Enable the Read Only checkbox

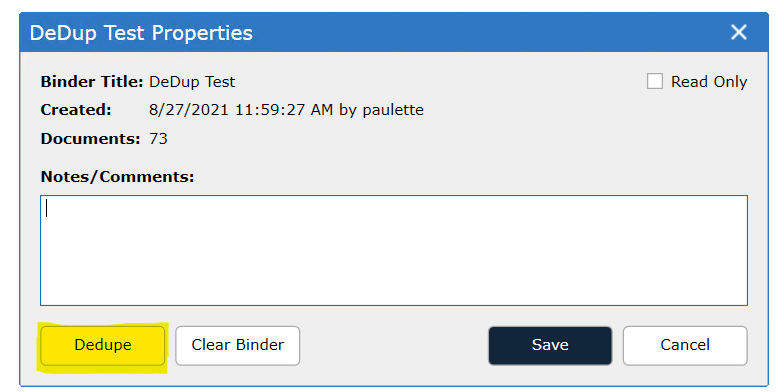pos(655,81)
